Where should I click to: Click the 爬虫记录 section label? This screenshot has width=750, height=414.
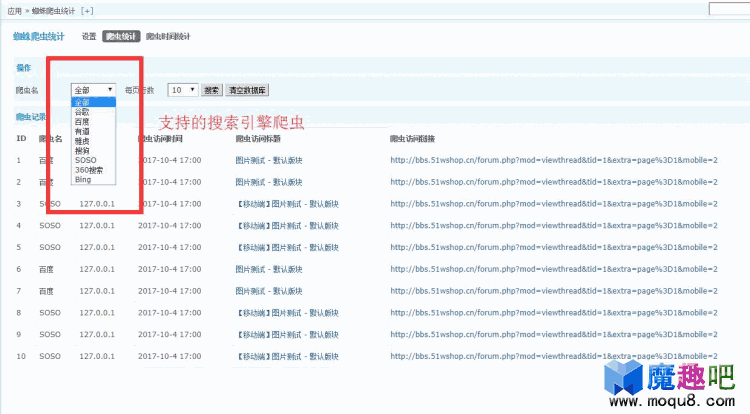(31, 117)
